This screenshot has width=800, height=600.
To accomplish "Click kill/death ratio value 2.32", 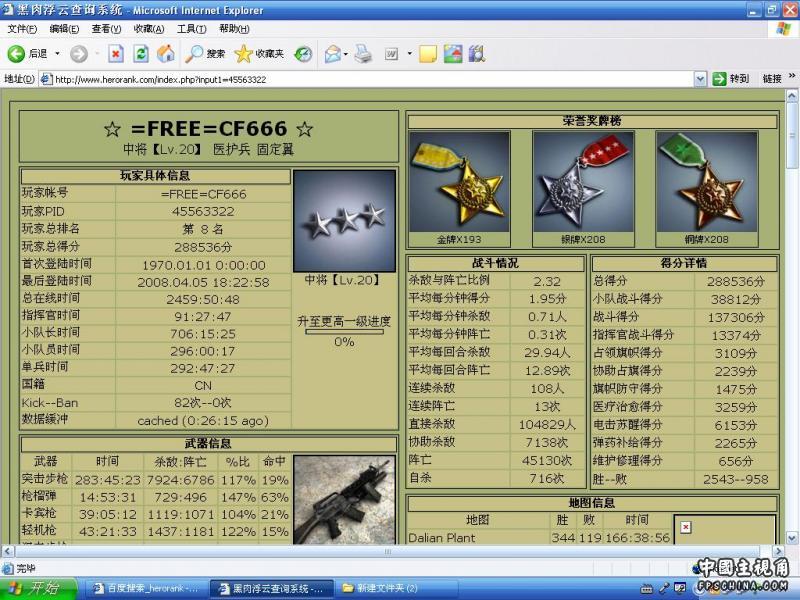I will (547, 281).
